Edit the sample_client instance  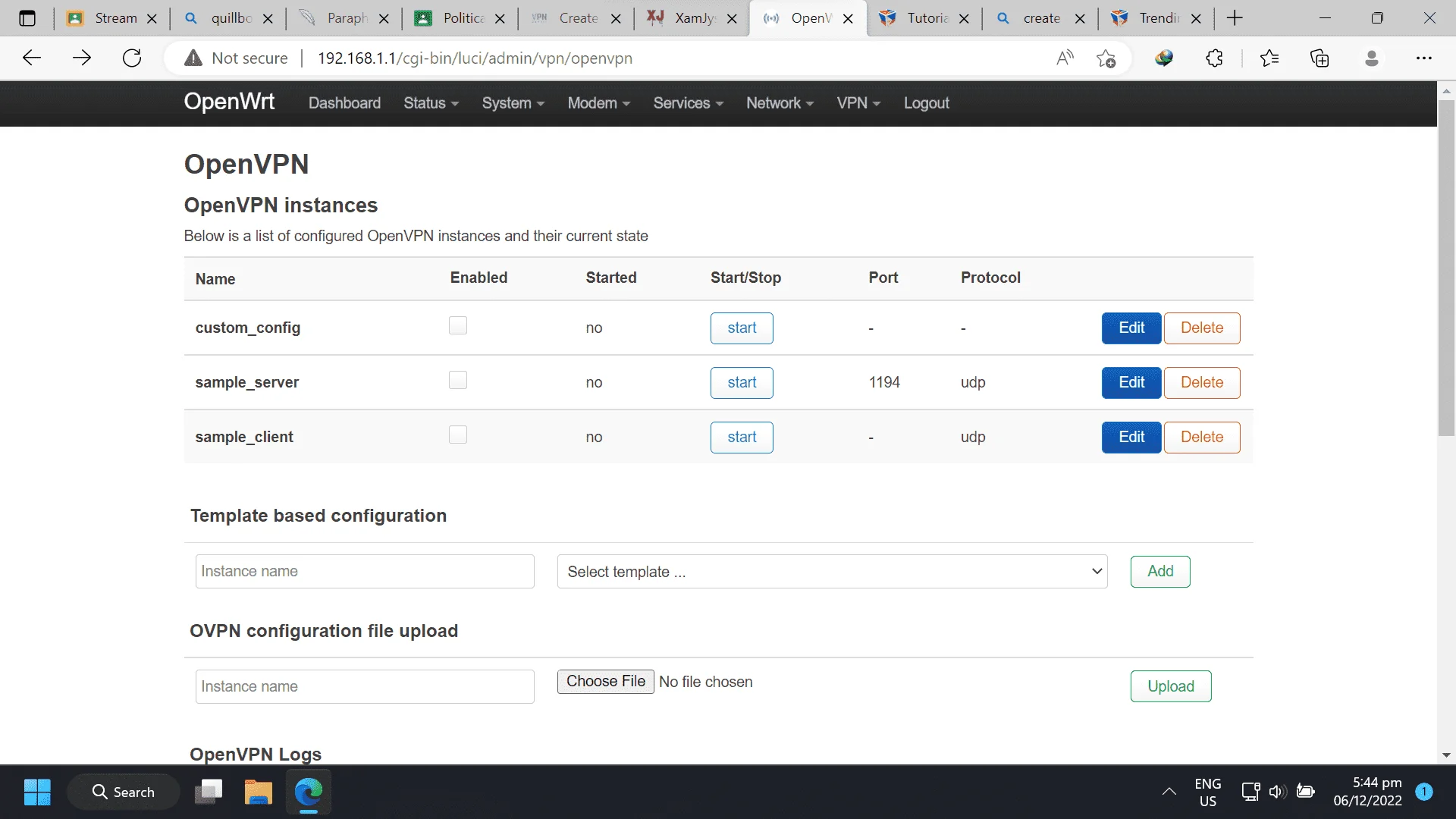click(1131, 438)
